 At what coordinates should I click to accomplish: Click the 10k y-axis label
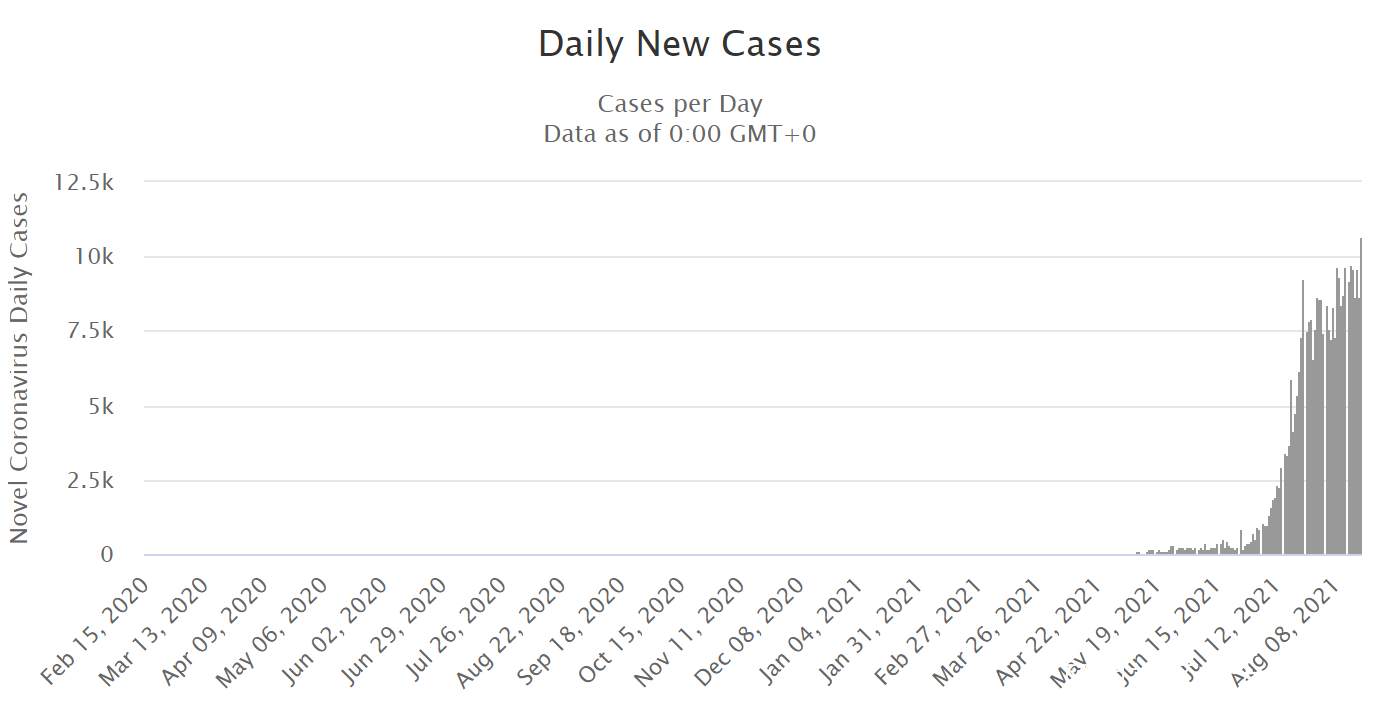[x=94, y=257]
